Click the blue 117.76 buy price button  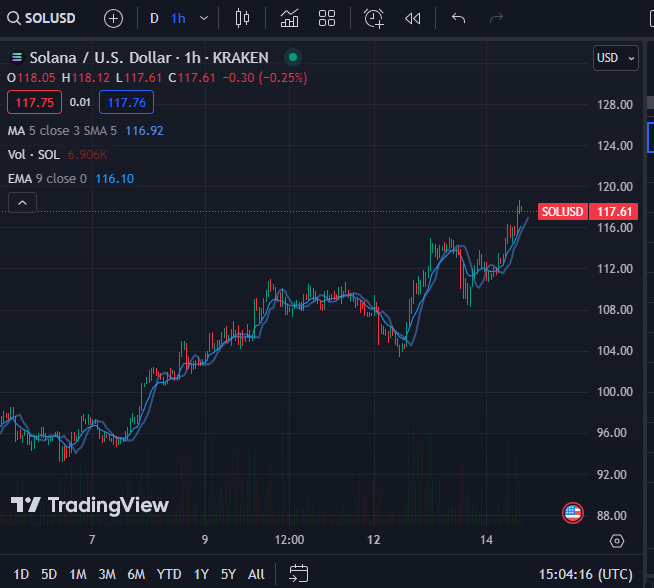126,102
